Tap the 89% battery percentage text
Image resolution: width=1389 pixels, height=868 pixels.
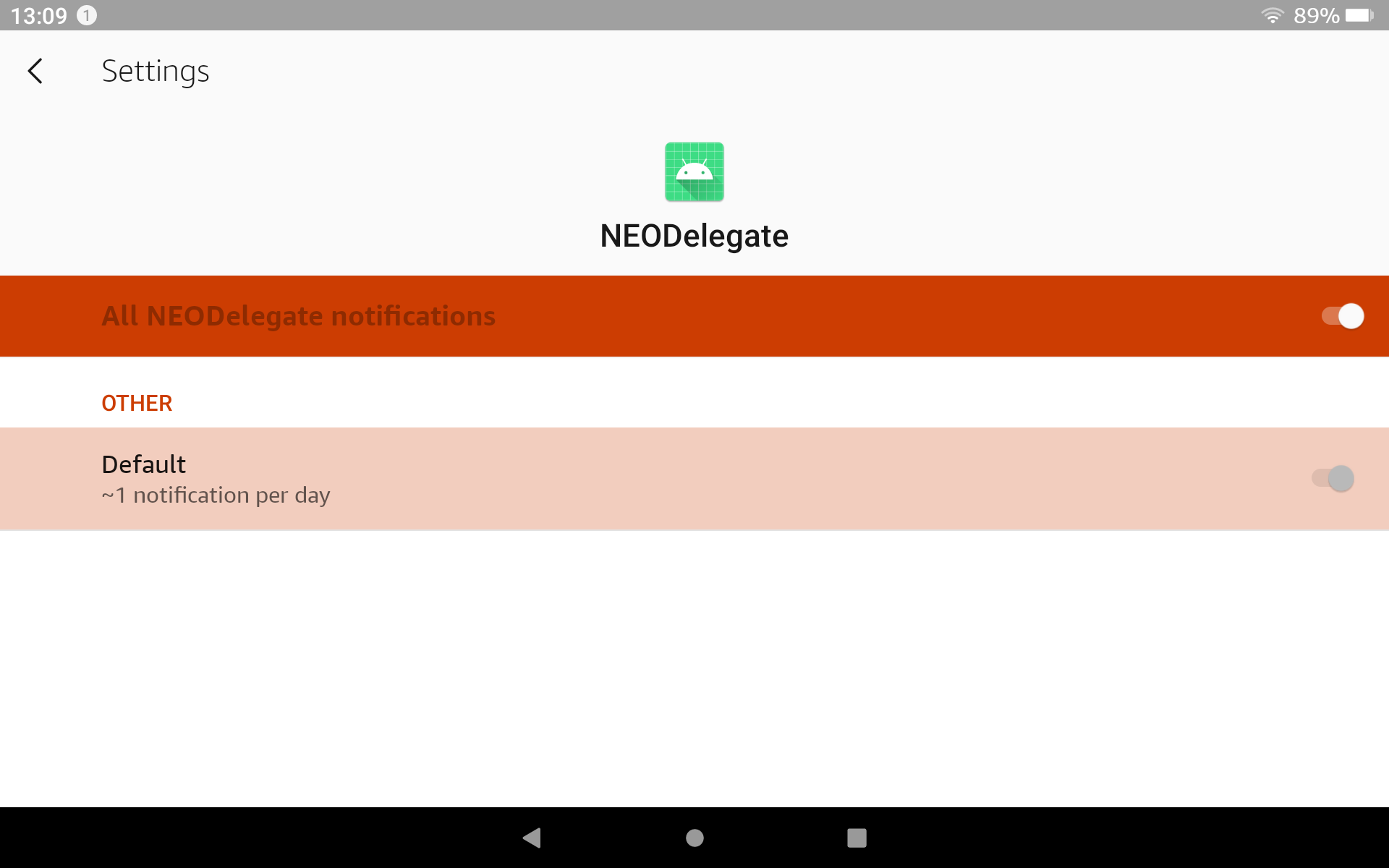tap(1318, 15)
